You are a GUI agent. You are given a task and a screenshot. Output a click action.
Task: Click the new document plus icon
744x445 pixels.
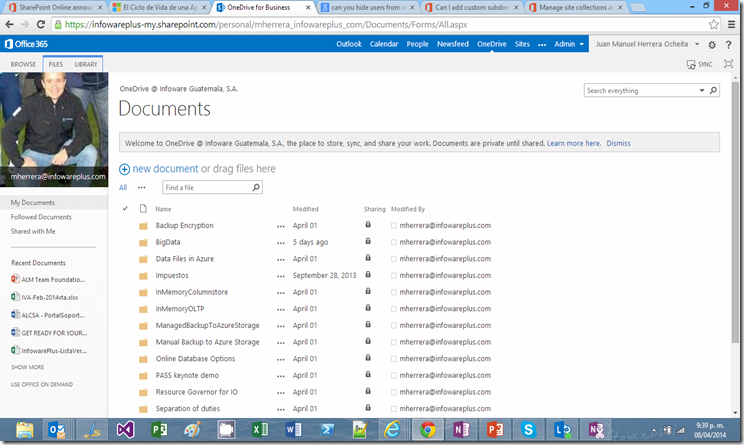tap(124, 169)
